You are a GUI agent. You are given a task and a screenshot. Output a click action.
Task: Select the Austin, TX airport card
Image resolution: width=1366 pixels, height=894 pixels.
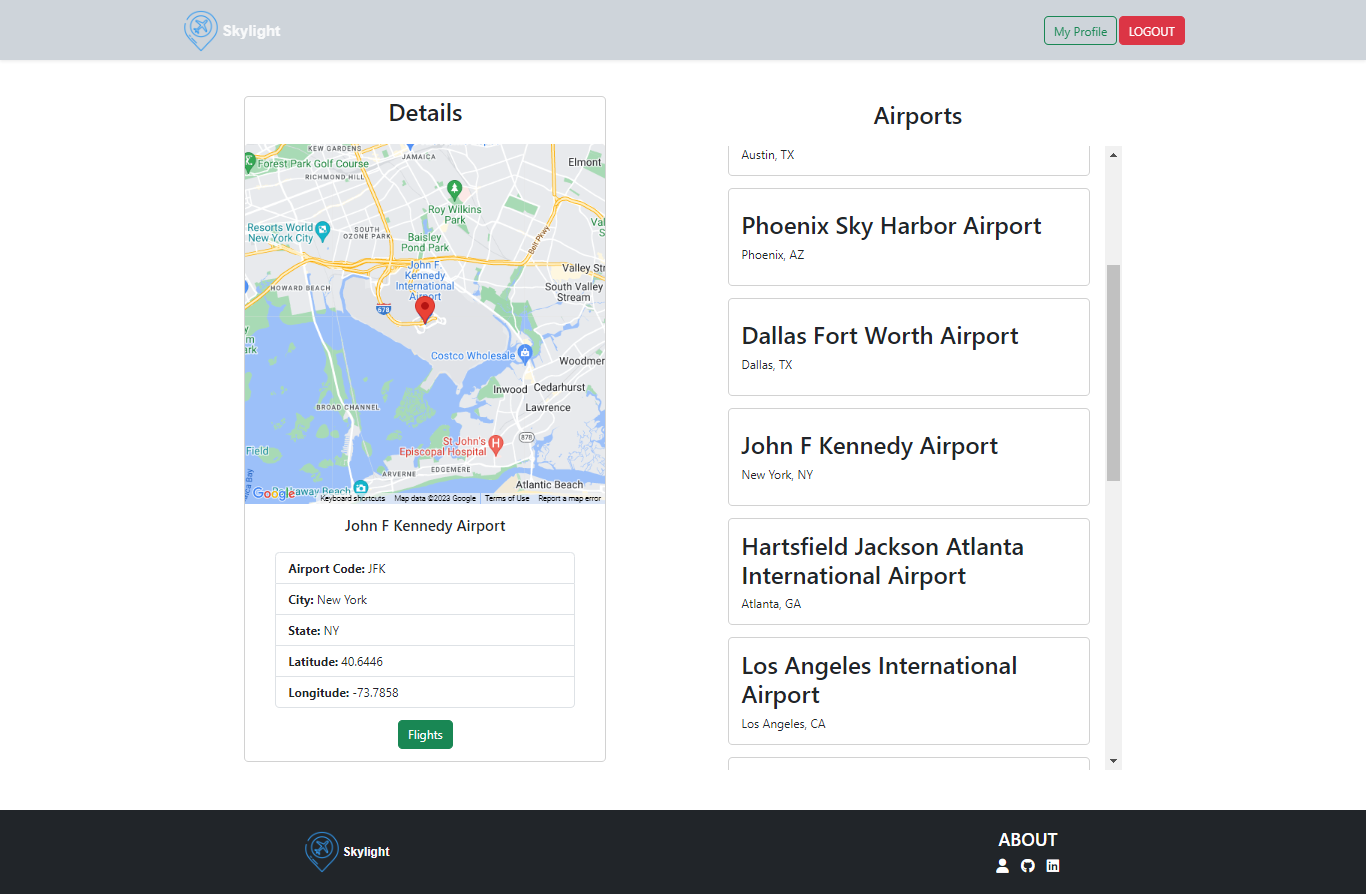909,160
